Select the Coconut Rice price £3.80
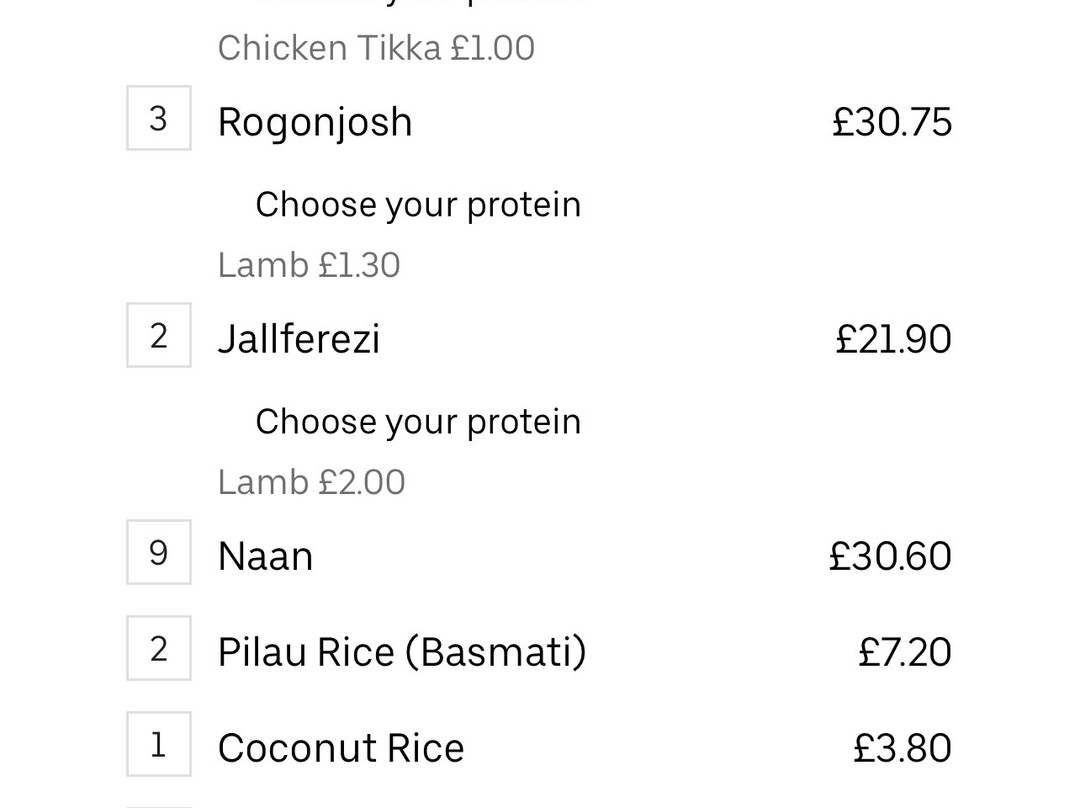This screenshot has width=1080, height=808. tap(902, 748)
